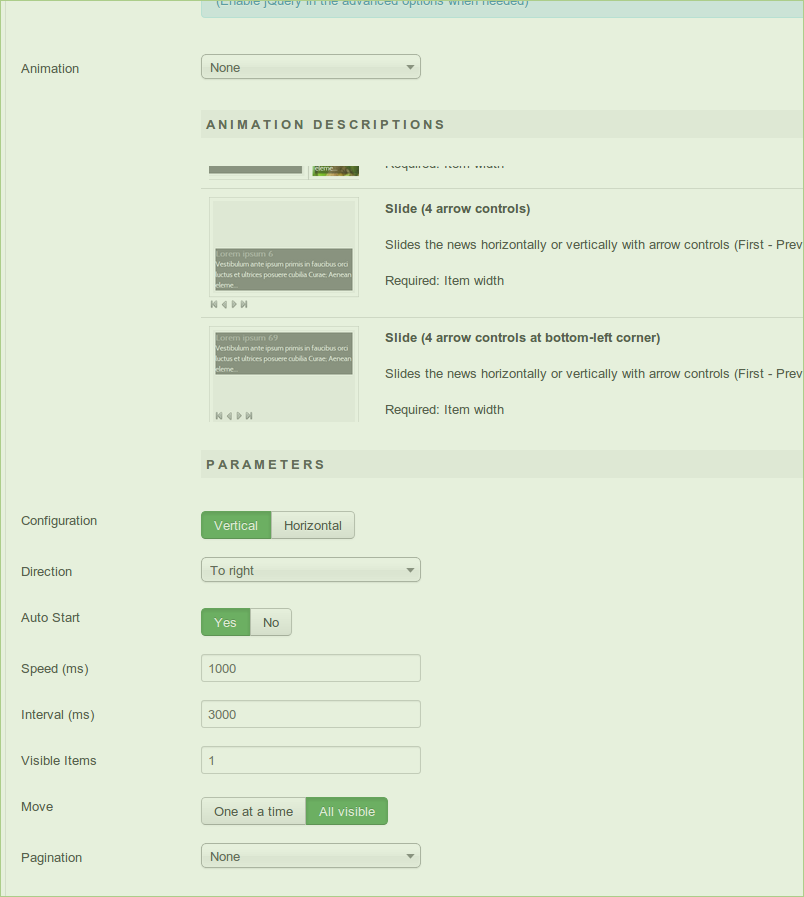
Task: Click First arrow under Lorem ipsum 6 preview
Action: coord(214,304)
